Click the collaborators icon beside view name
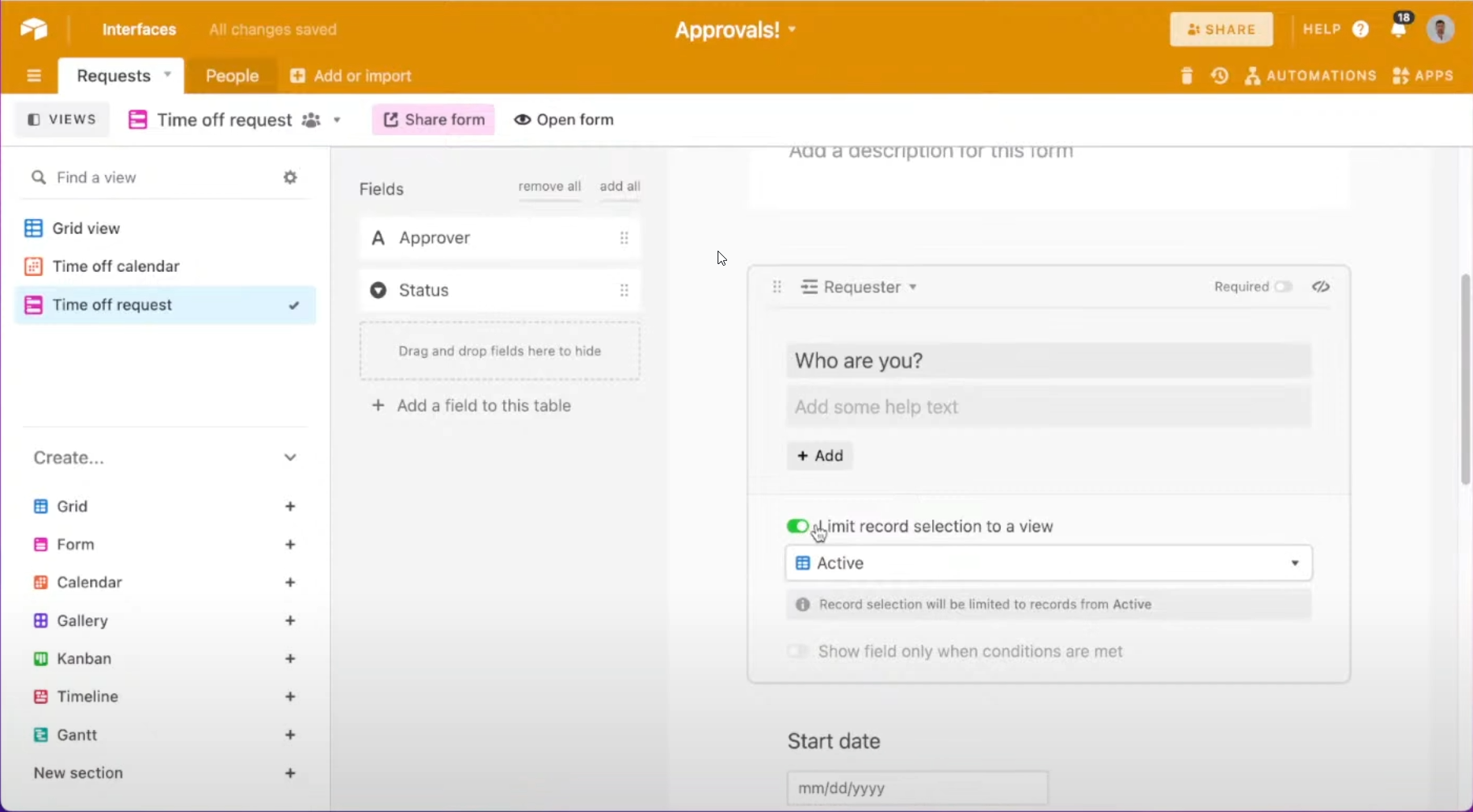Screen dimensions: 1473x812 click(311, 120)
